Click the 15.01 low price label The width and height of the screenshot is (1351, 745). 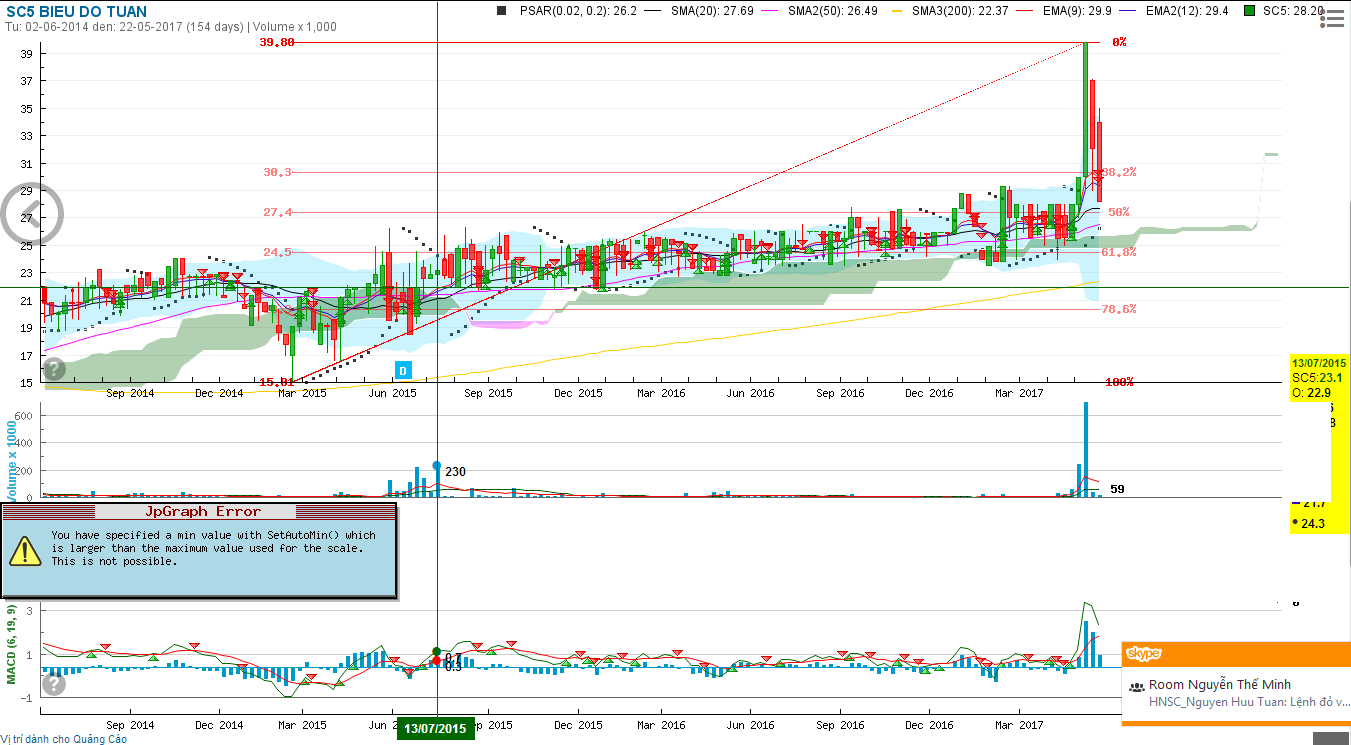click(276, 382)
